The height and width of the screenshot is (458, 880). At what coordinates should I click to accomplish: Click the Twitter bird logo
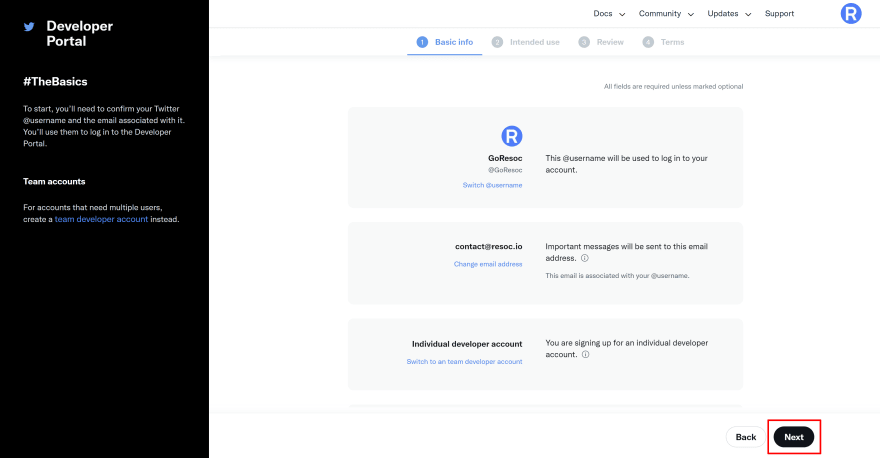pos(29,26)
